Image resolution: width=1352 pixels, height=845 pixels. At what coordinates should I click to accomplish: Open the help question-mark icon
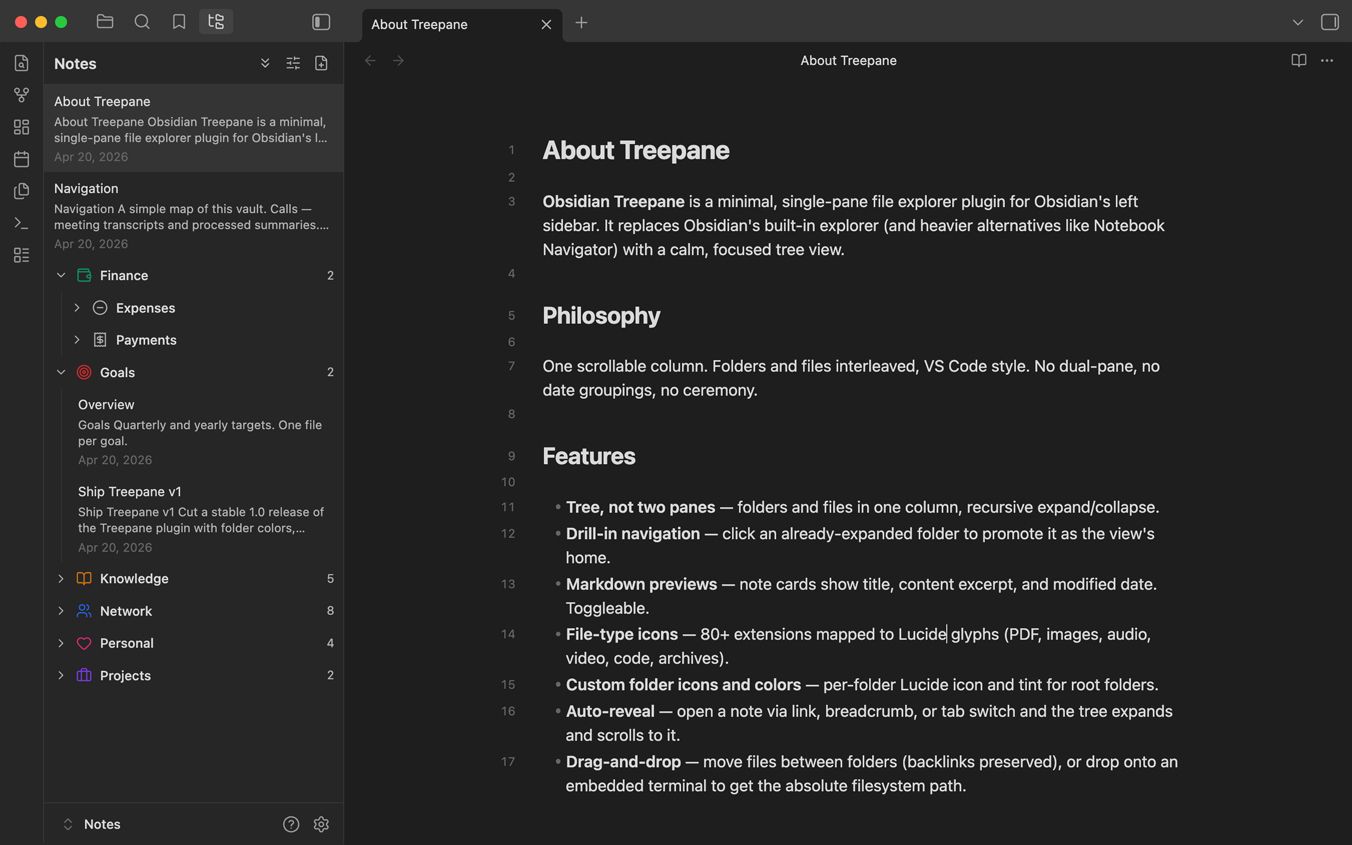tap(291, 825)
